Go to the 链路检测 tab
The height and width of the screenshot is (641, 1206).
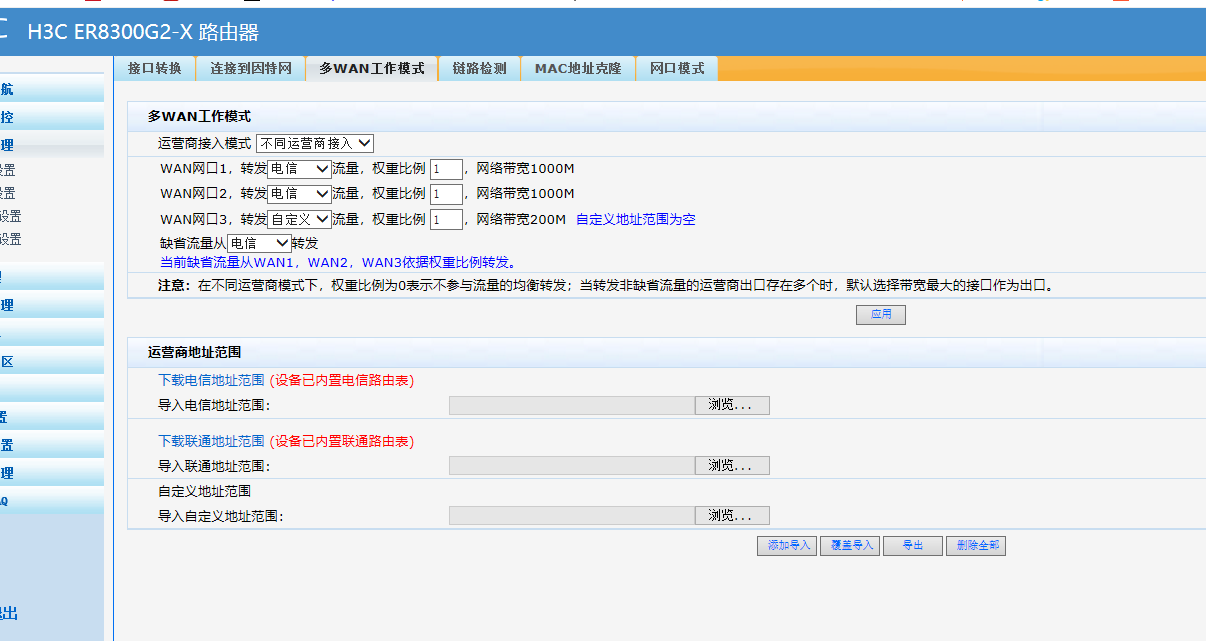[479, 68]
